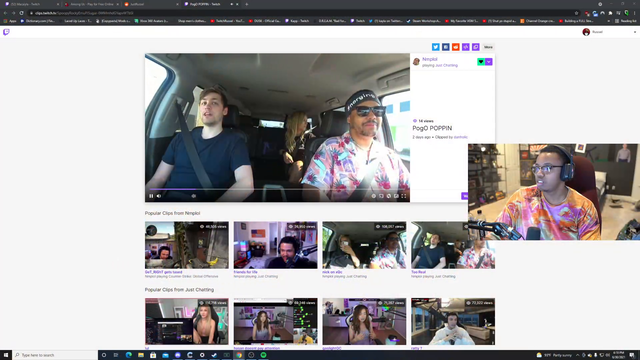Viewport: 640px width, 360px height.
Task: Click the friends for life title link
Action: tap(245, 272)
